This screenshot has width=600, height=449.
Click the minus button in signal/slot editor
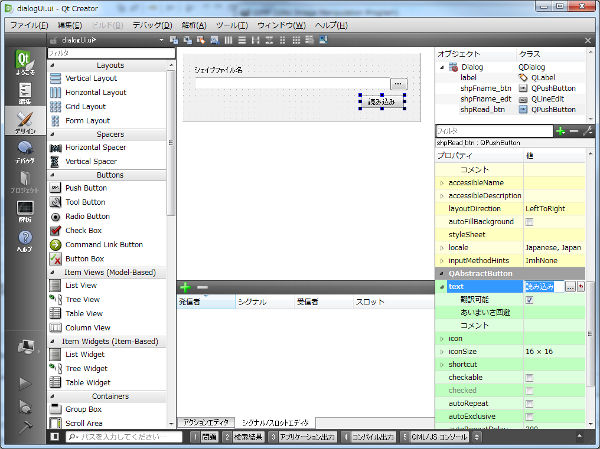coord(202,287)
